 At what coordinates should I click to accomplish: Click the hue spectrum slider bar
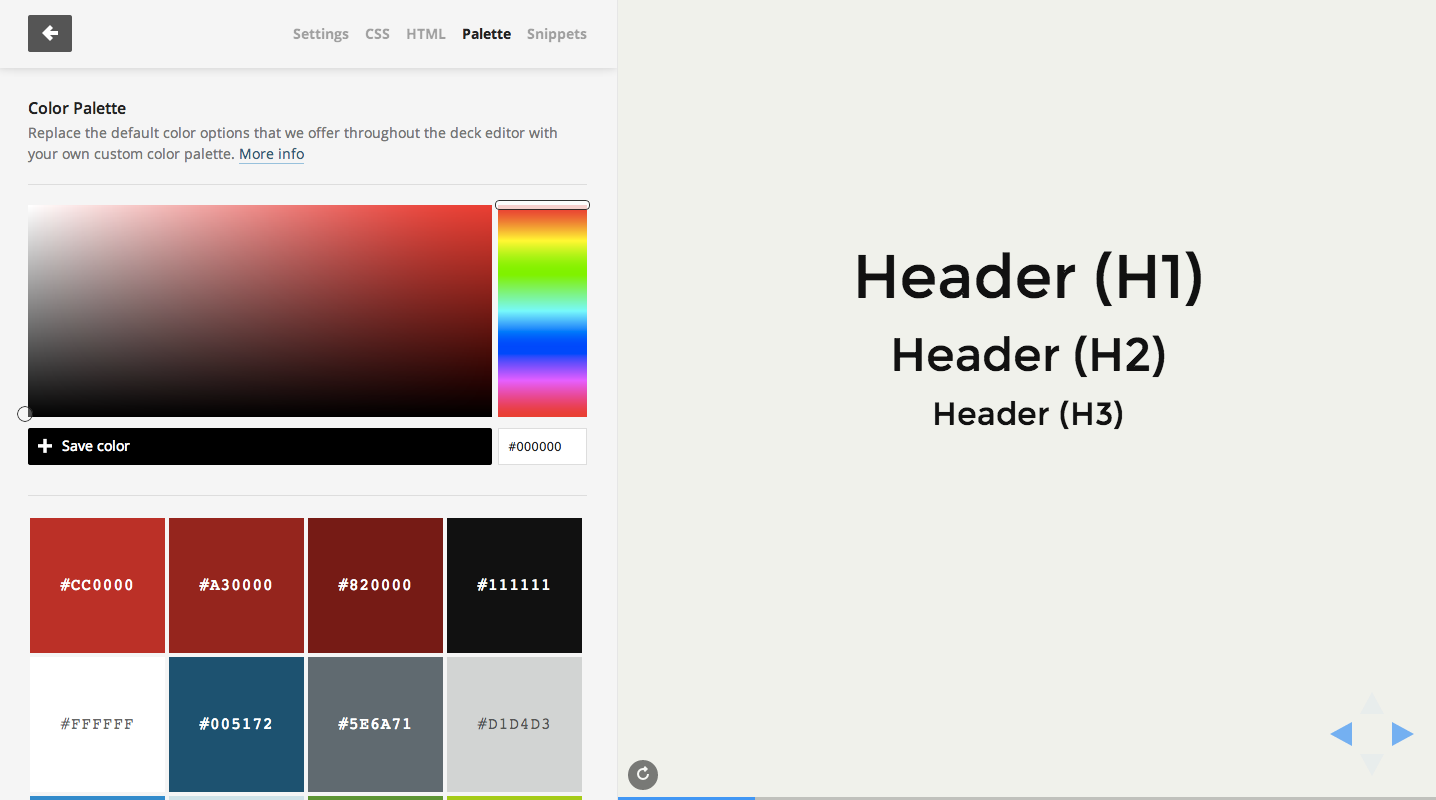click(x=542, y=311)
